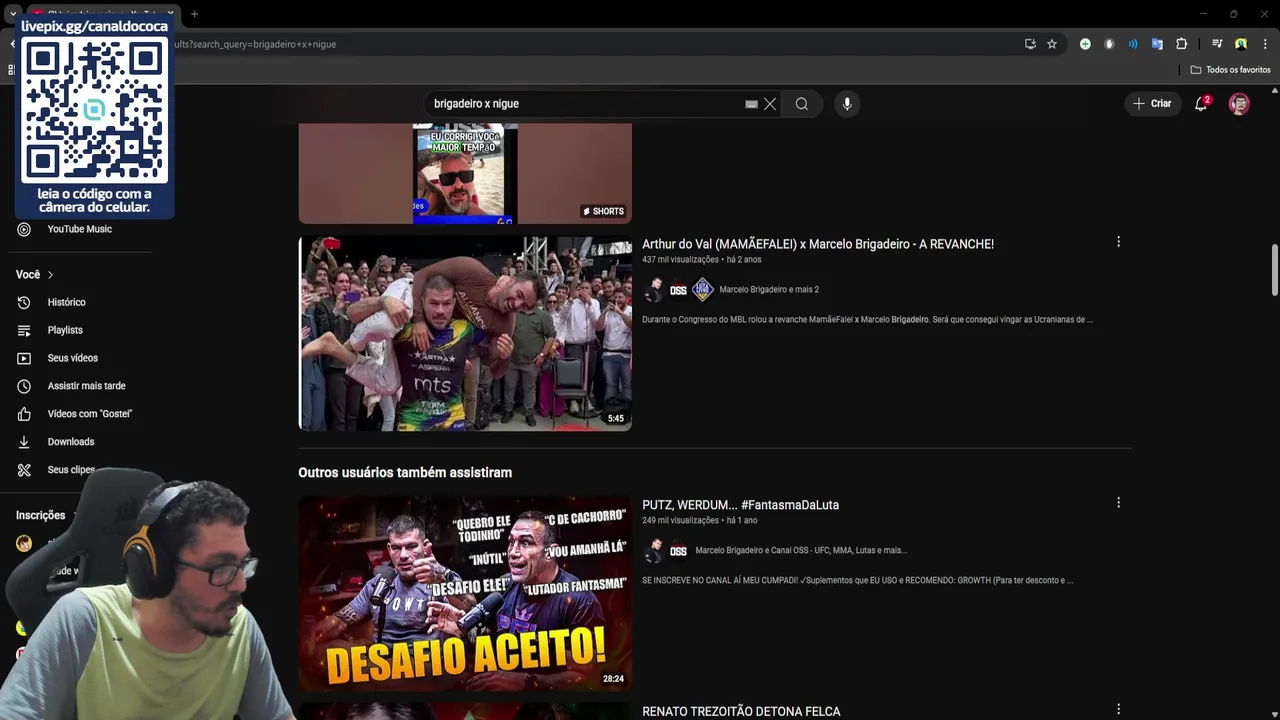Open the Chrome profile avatar
1280x720 pixels.
1241,44
